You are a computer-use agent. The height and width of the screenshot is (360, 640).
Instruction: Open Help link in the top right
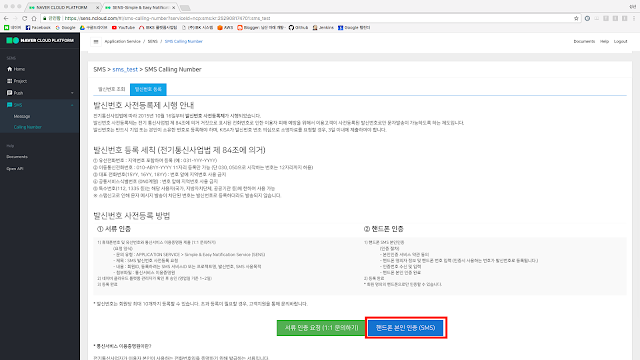click(604, 42)
